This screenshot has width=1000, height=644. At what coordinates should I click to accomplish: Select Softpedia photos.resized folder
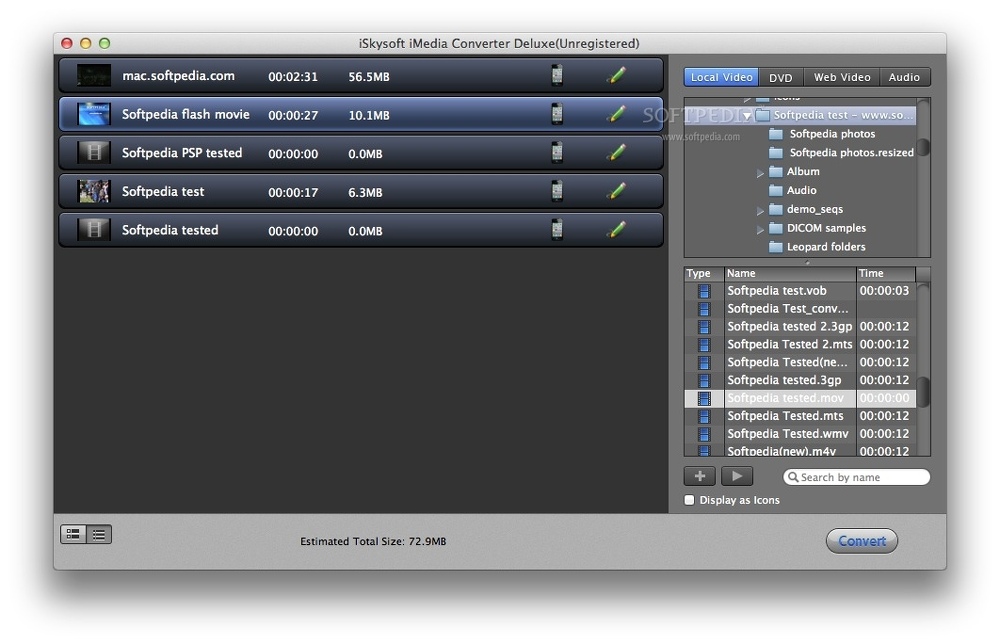[851, 152]
